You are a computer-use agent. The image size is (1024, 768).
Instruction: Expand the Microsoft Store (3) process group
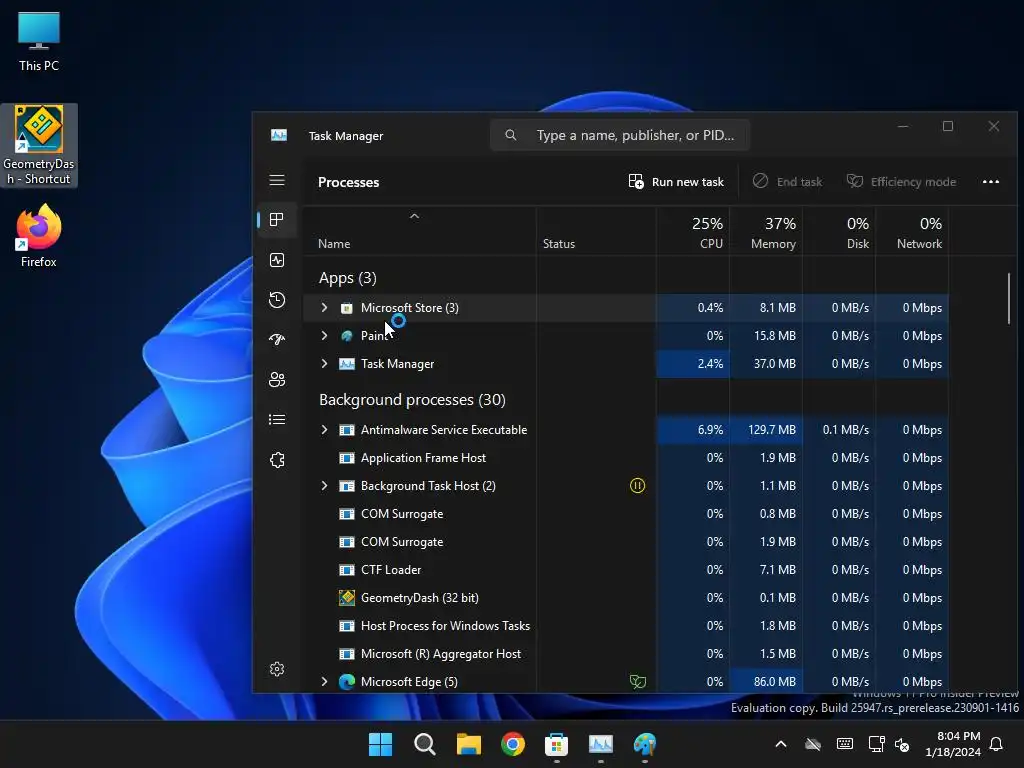325,308
